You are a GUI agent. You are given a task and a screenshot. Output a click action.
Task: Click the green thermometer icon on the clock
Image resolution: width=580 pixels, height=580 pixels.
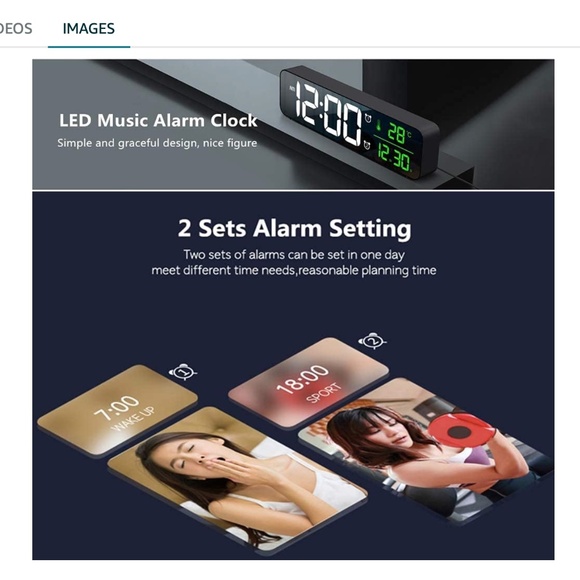[x=378, y=126]
